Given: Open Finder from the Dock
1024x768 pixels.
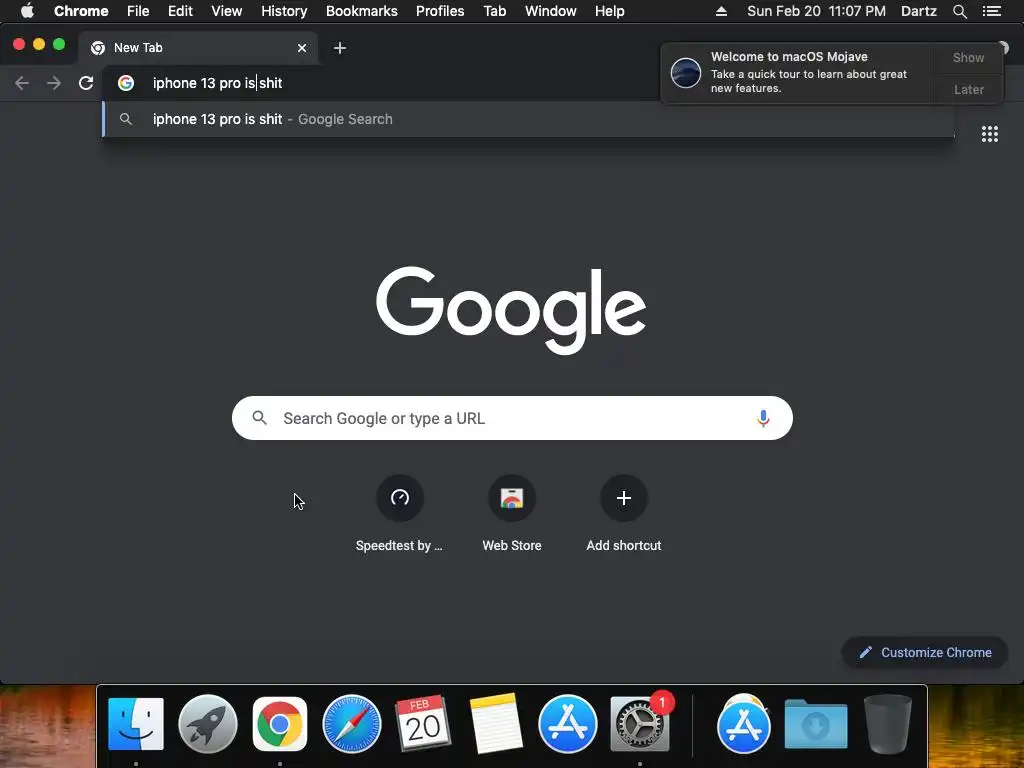Looking at the screenshot, I should (x=136, y=724).
